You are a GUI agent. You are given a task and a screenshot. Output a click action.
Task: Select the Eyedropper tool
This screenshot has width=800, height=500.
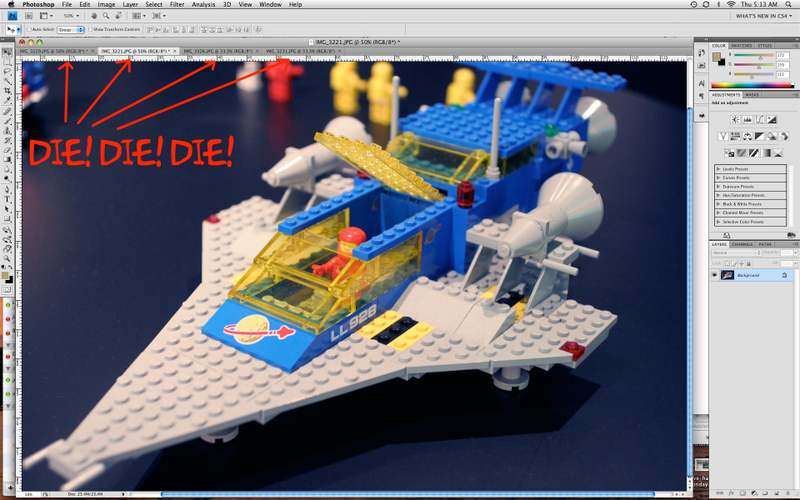point(7,99)
